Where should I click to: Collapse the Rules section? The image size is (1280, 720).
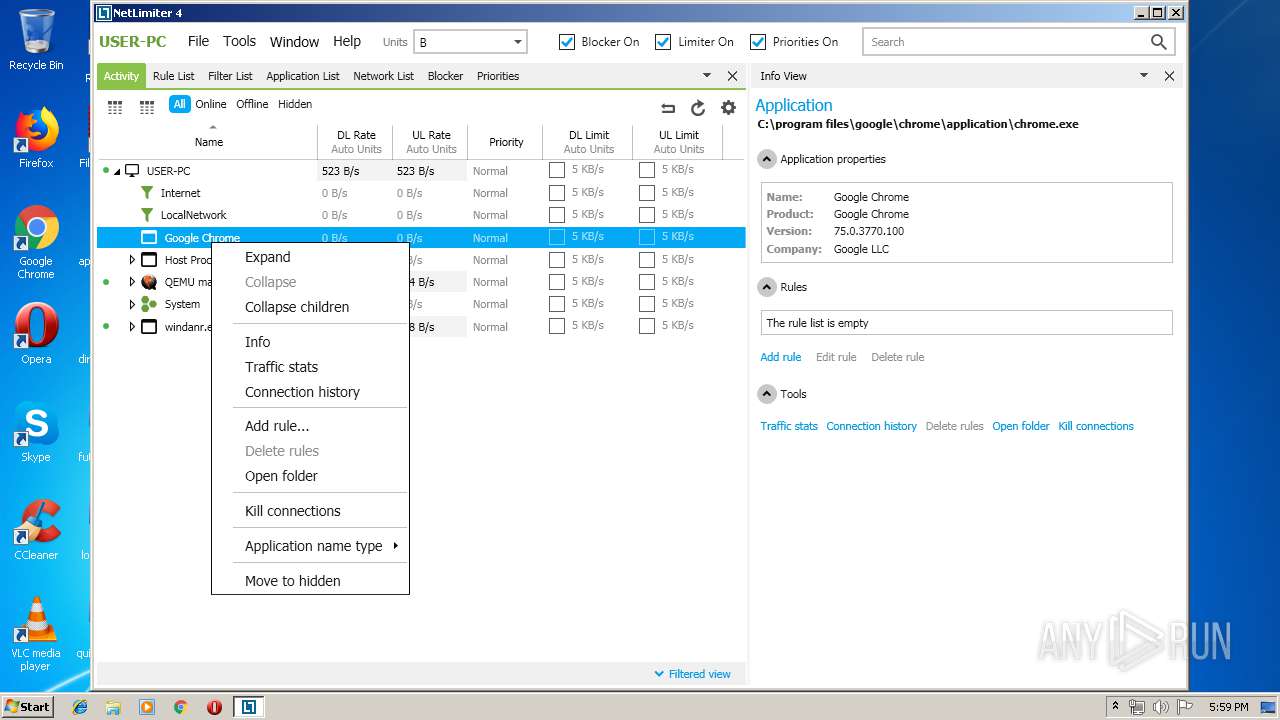(767, 287)
